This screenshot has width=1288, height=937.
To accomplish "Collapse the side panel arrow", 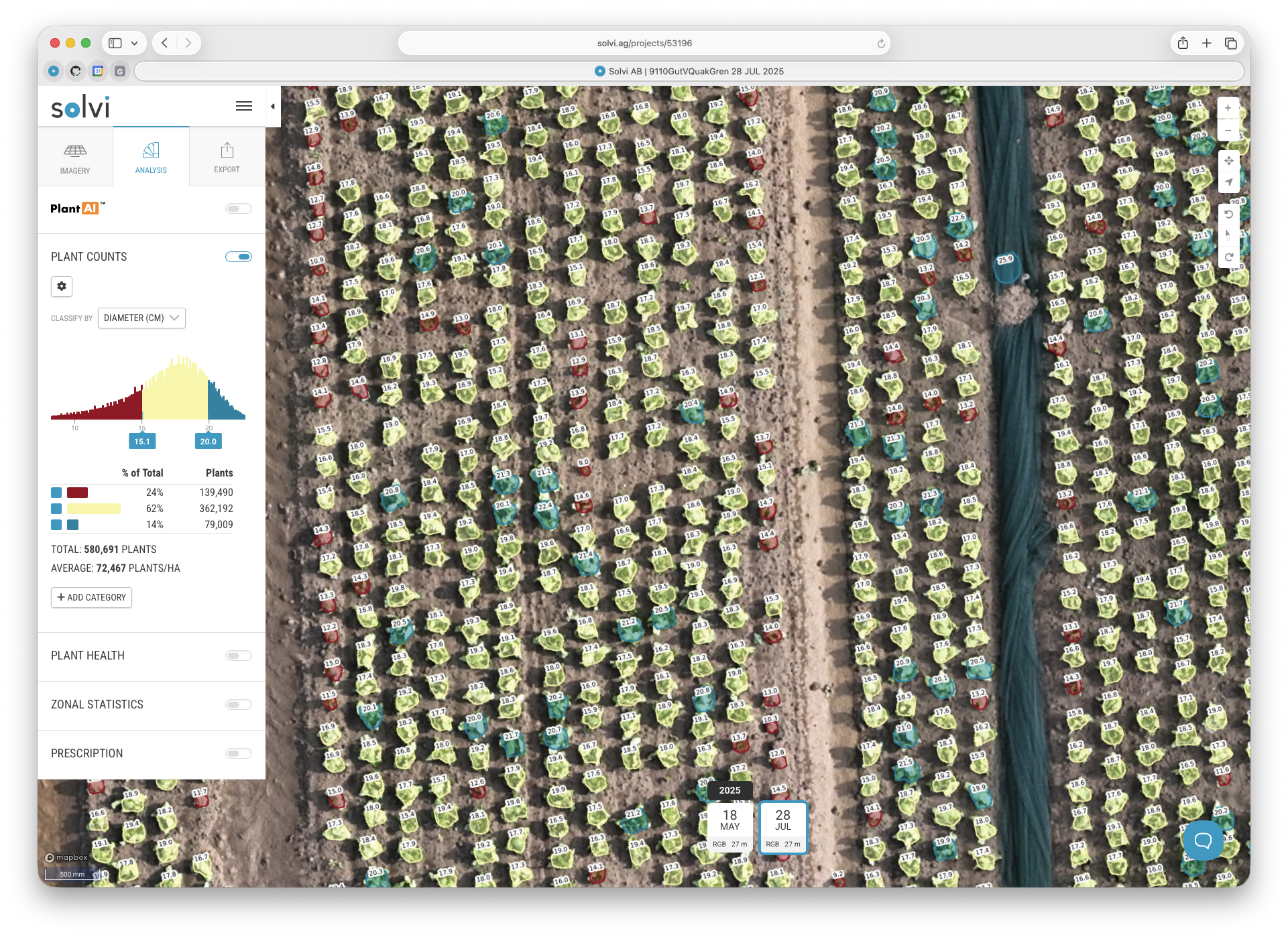I will (273, 107).
